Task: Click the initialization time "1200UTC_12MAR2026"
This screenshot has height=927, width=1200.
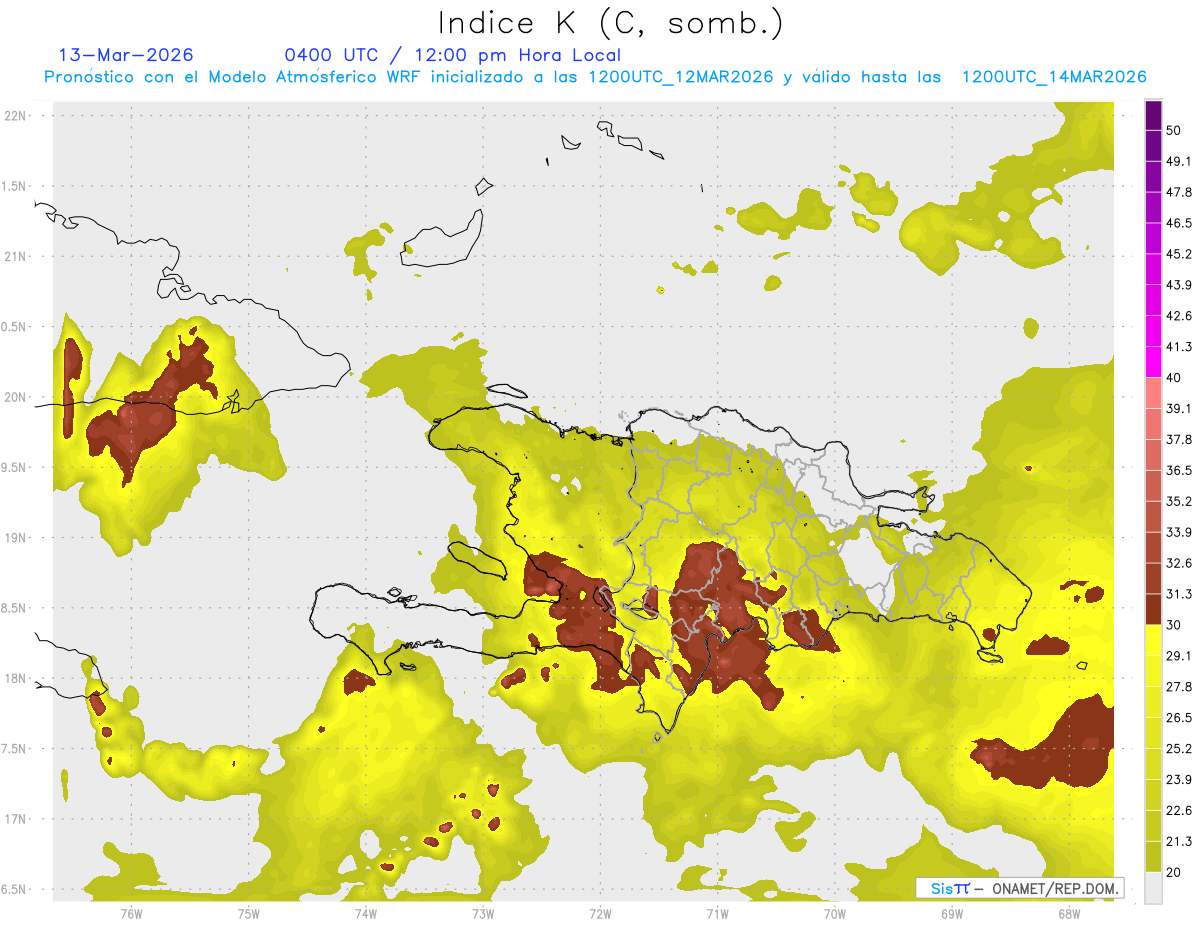Action: click(x=680, y=77)
